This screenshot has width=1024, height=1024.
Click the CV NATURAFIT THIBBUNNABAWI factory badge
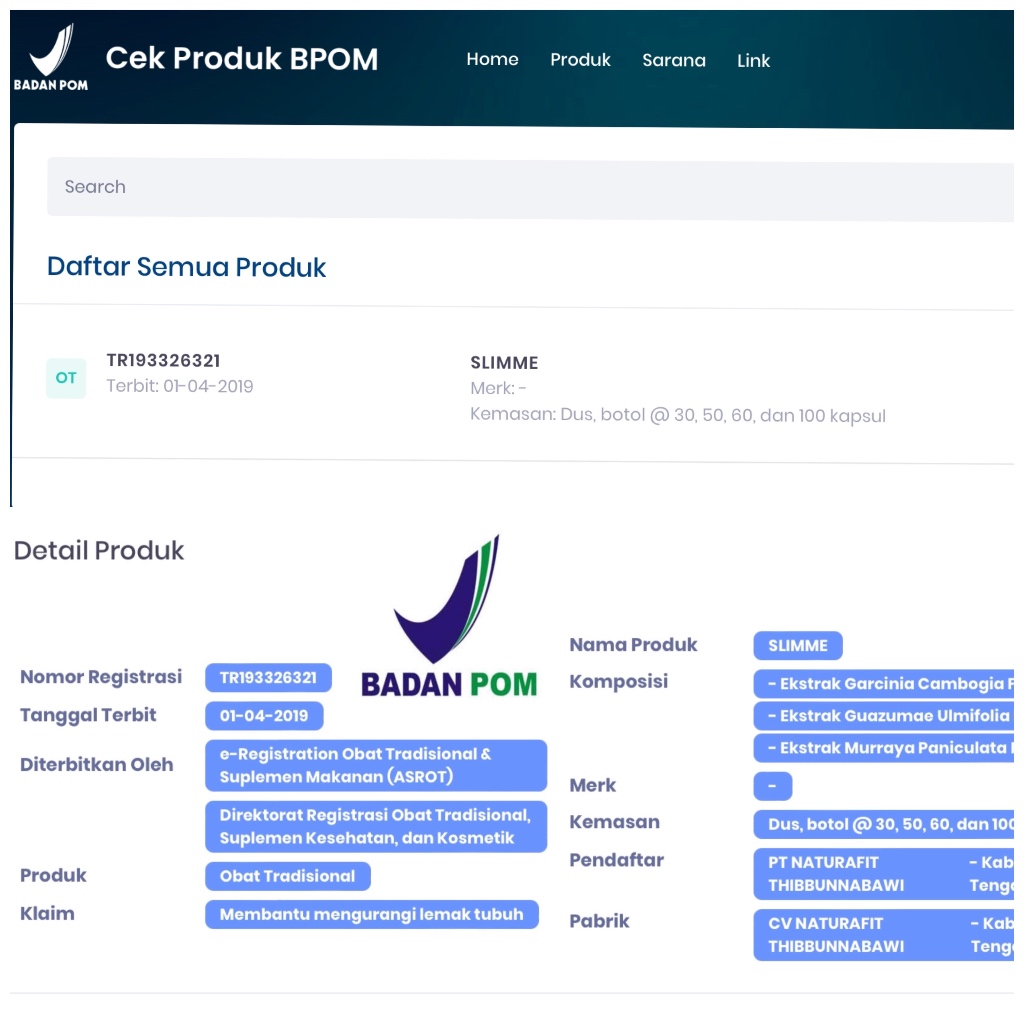(x=884, y=935)
